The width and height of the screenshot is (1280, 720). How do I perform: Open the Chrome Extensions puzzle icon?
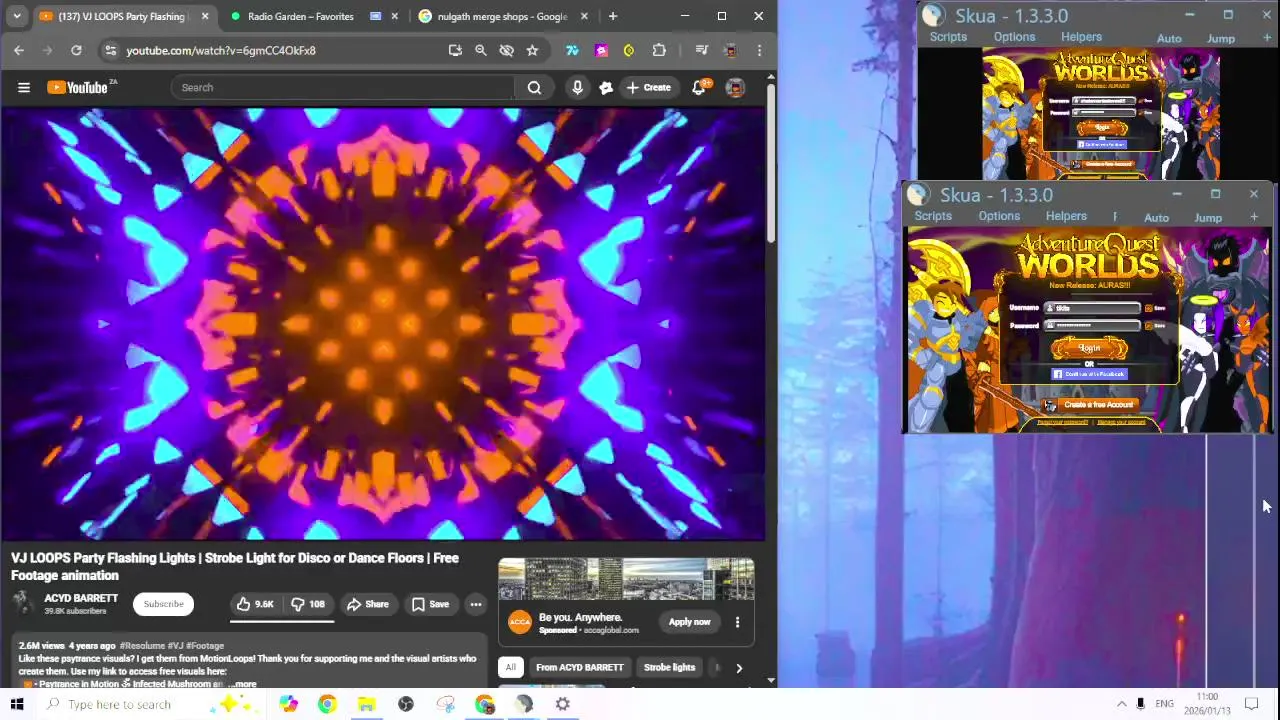pos(659,50)
